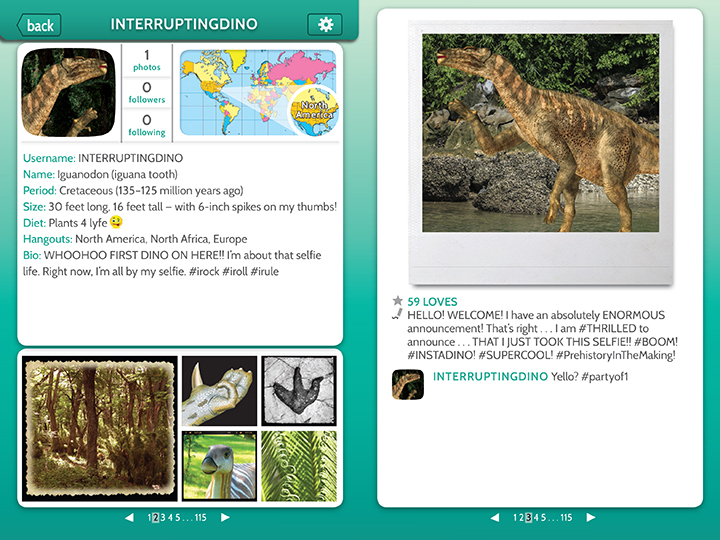Image resolution: width=720 pixels, height=540 pixels.
Task: Go to previous page with left arrow under photo grid
Action: click(x=129, y=518)
